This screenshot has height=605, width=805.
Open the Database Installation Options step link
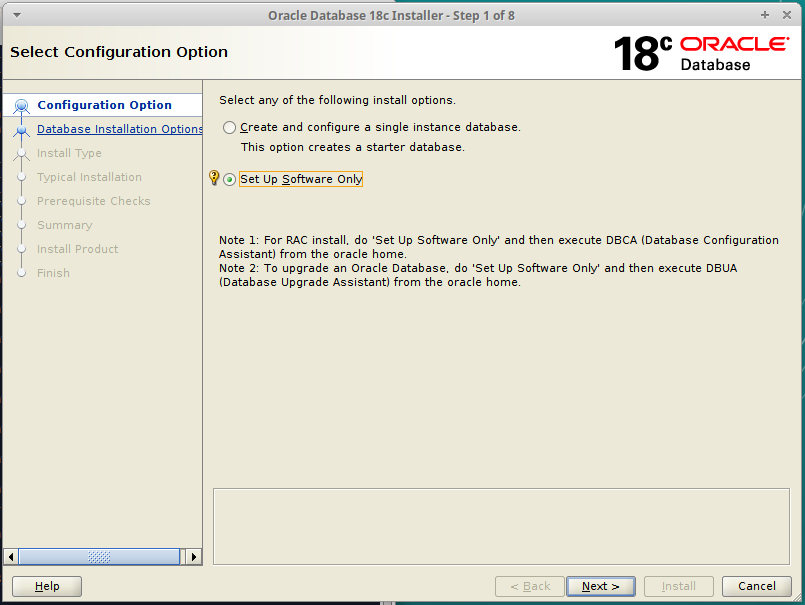pyautogui.click(x=120, y=129)
